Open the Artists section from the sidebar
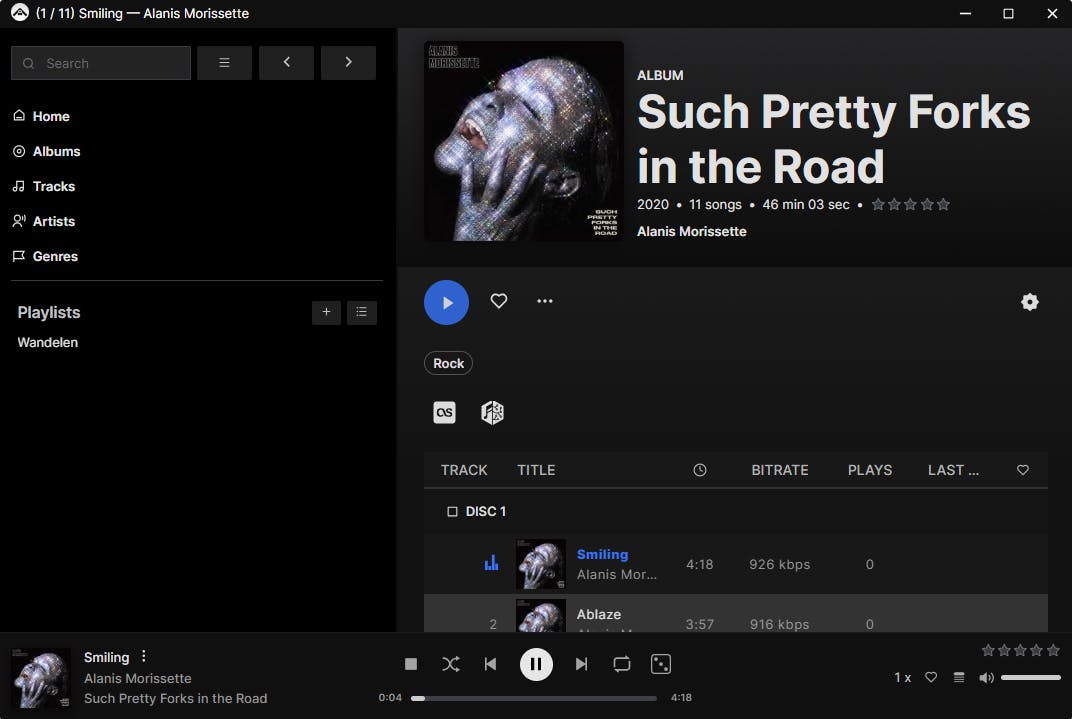 (54, 221)
